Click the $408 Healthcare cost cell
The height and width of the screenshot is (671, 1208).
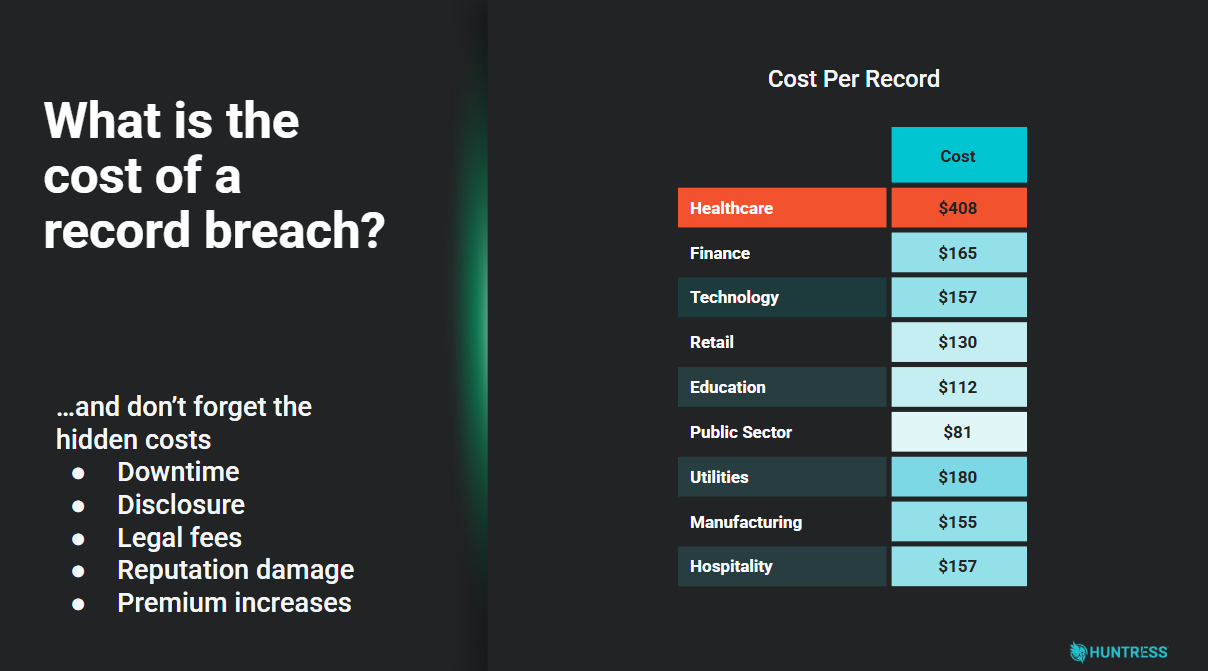(x=959, y=208)
